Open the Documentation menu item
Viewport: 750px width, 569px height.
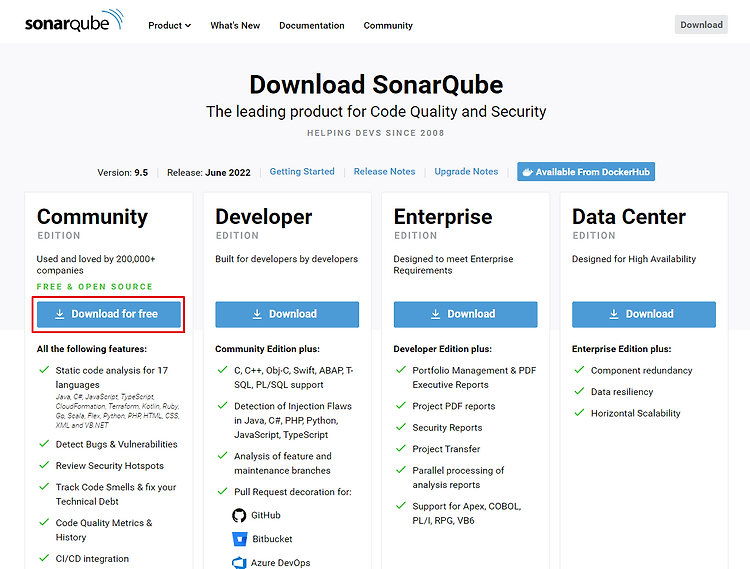click(311, 25)
